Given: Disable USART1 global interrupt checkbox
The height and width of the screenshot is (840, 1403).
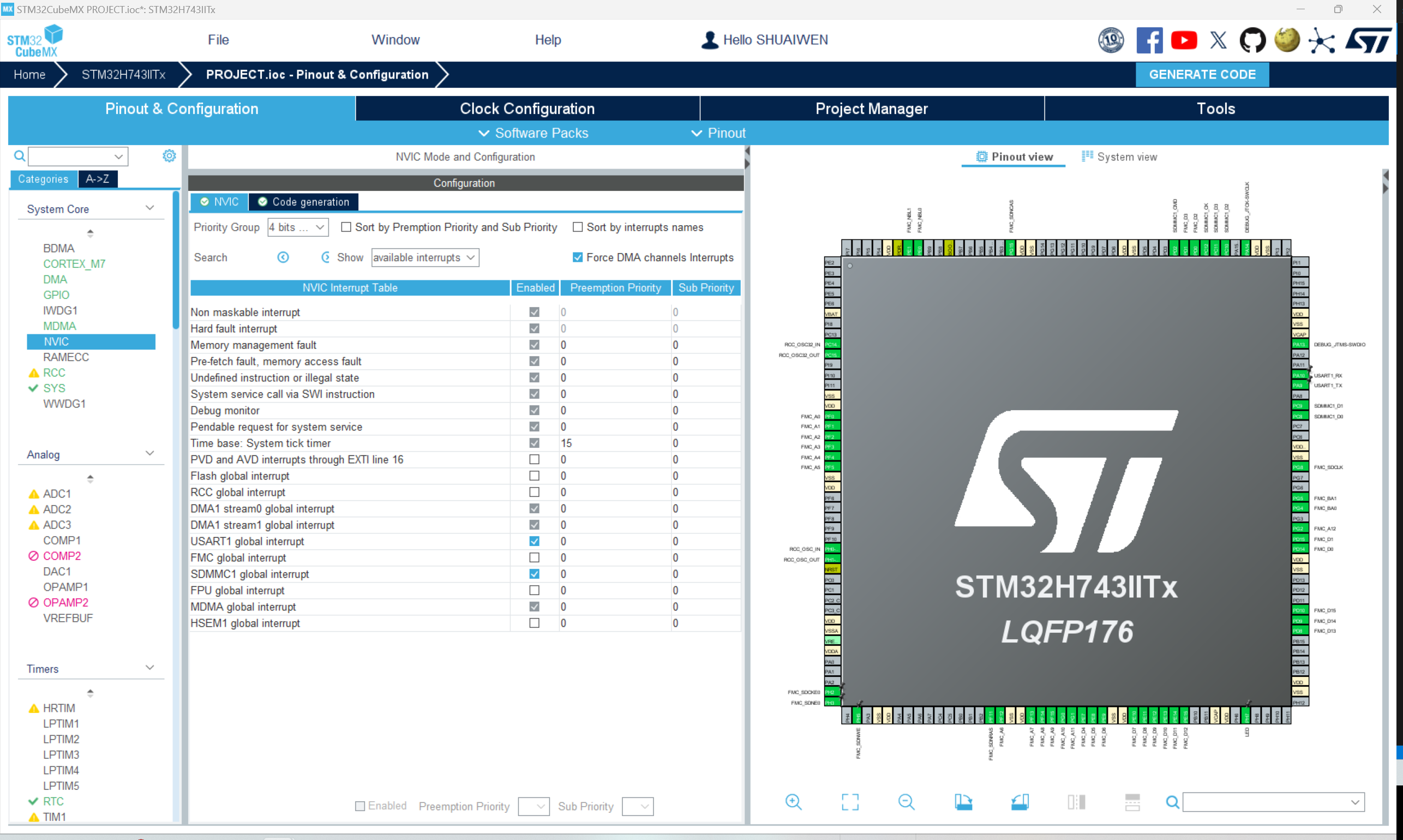Looking at the screenshot, I should [x=533, y=541].
